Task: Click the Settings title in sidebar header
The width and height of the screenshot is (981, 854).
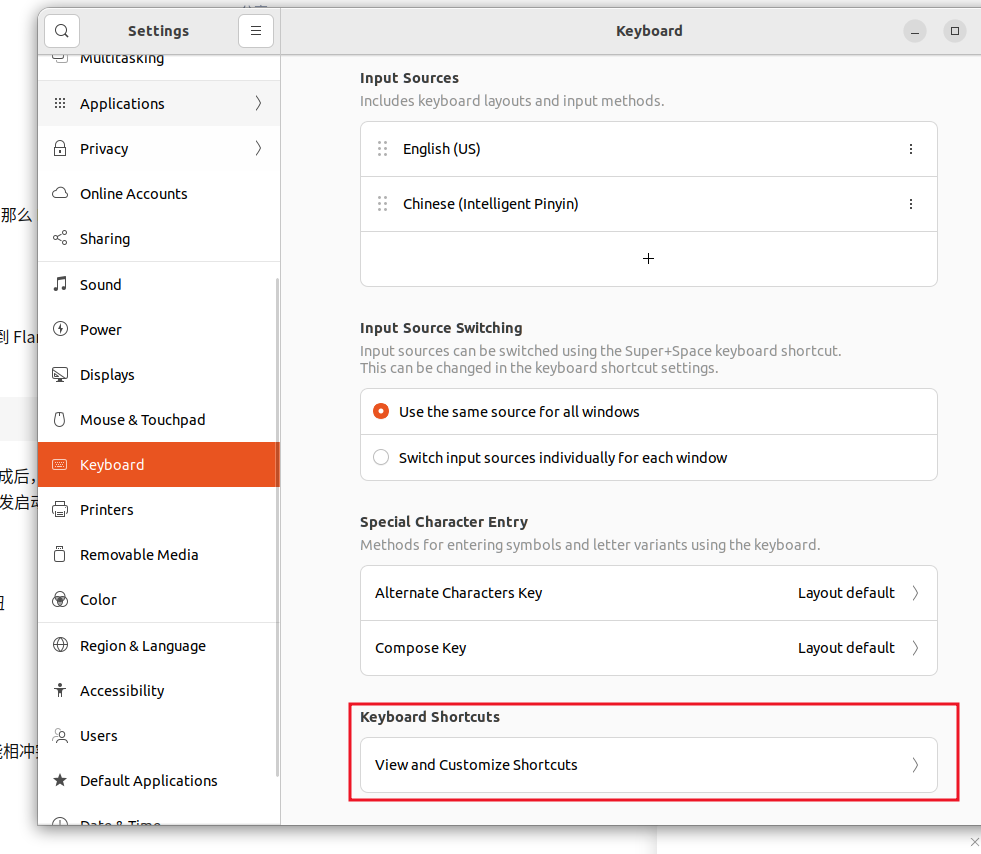Action: [x=158, y=31]
